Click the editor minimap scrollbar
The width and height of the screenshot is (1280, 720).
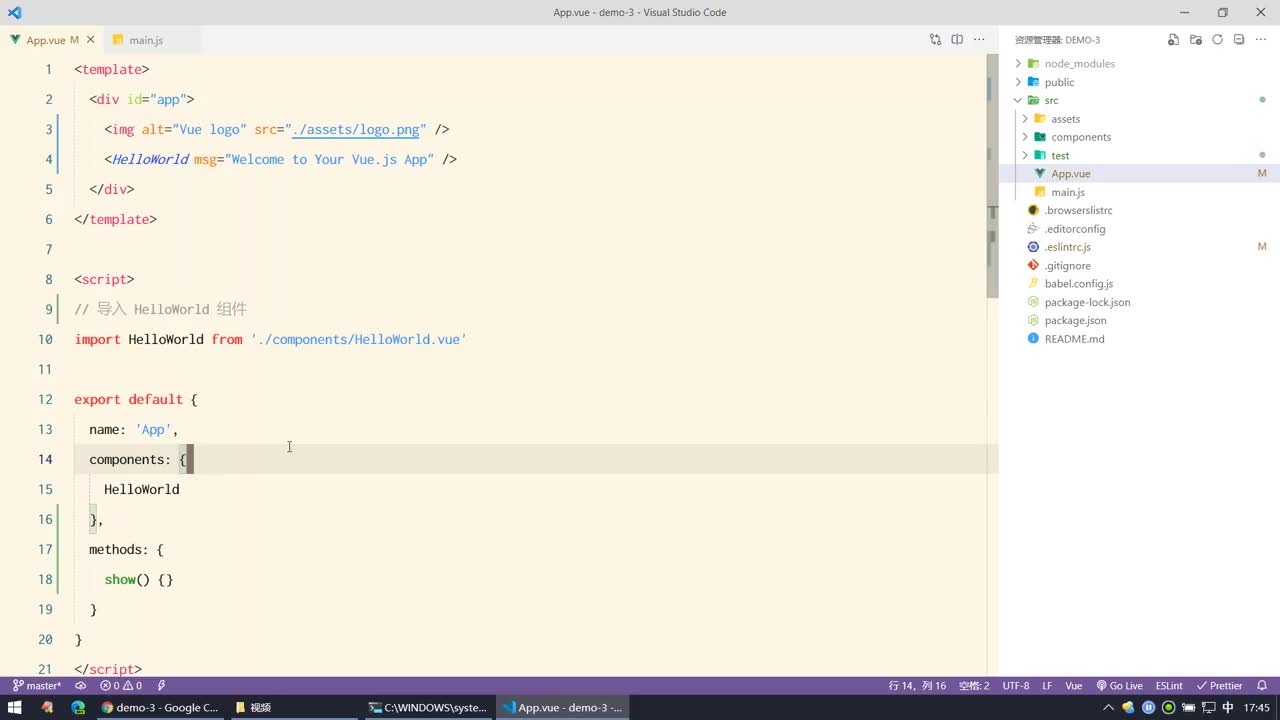pos(992,177)
